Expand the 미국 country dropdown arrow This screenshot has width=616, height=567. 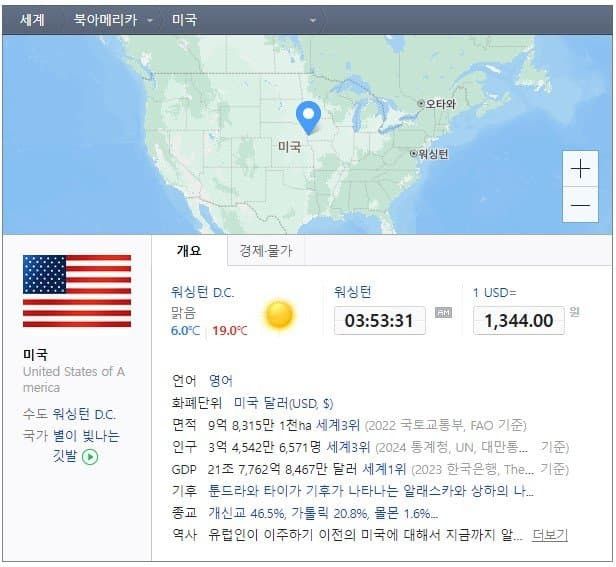313,20
